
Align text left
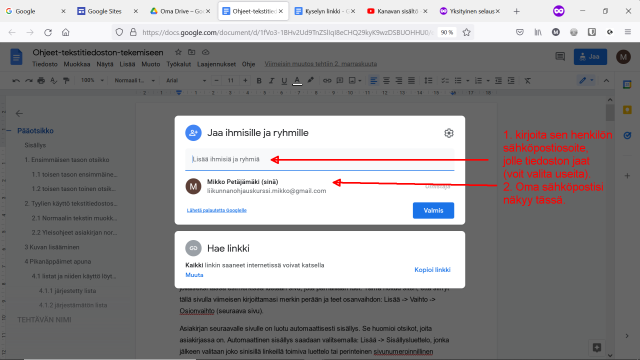coord(373,81)
